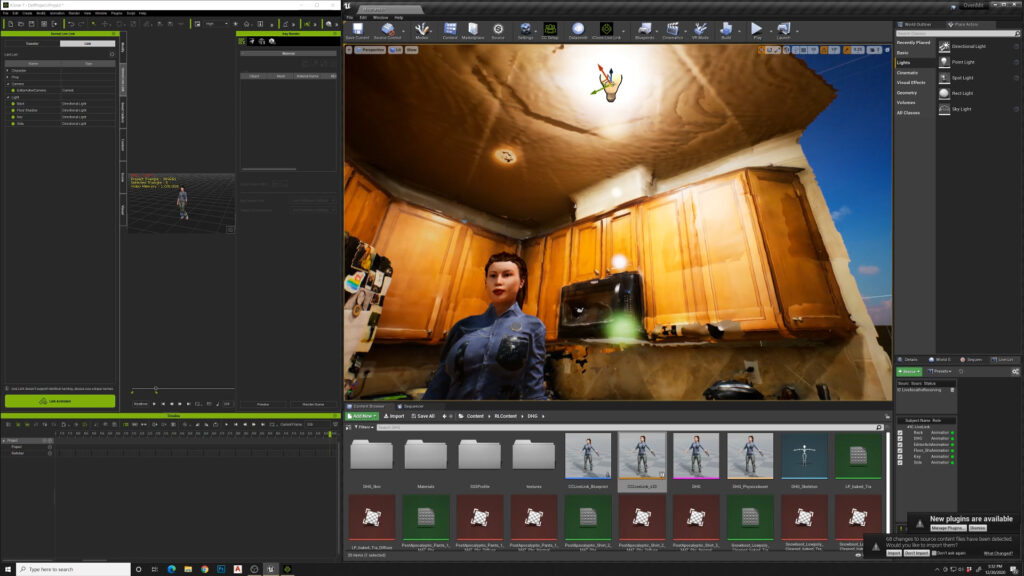Open the Add New dropdown in Content Browser
1024x576 pixels.
coord(362,416)
